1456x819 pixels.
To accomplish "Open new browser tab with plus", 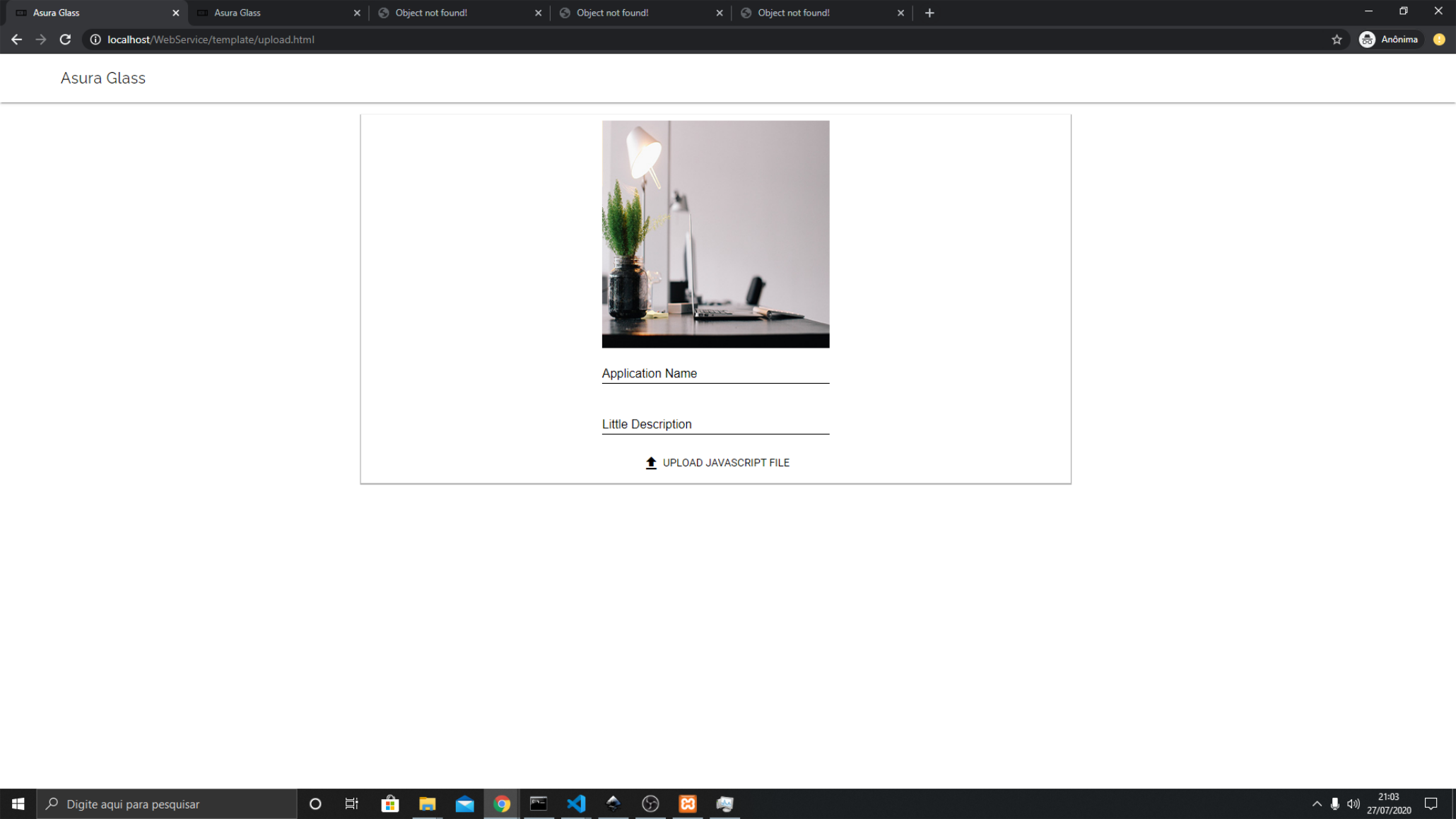I will click(x=929, y=13).
